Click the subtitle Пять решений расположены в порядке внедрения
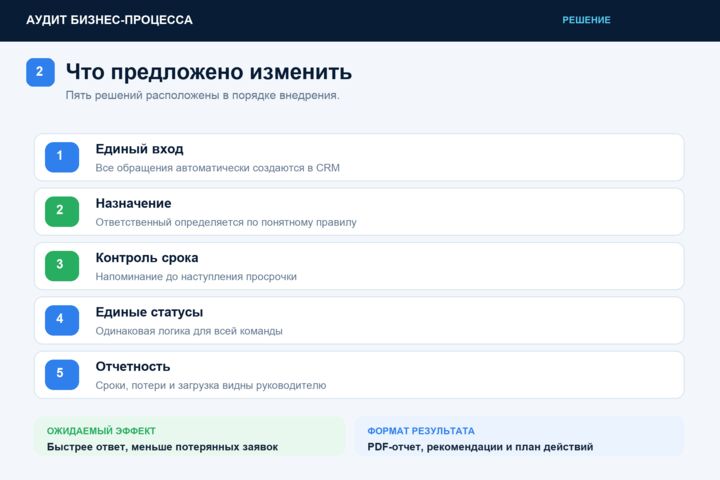 202,96
